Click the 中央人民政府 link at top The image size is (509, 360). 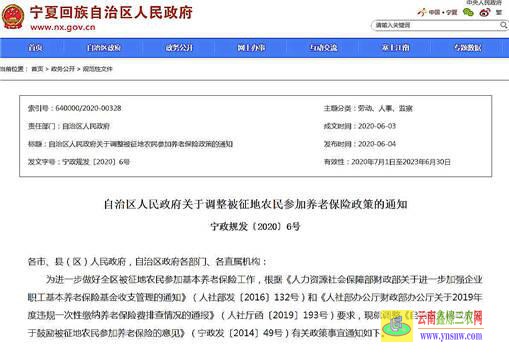click(484, 2)
